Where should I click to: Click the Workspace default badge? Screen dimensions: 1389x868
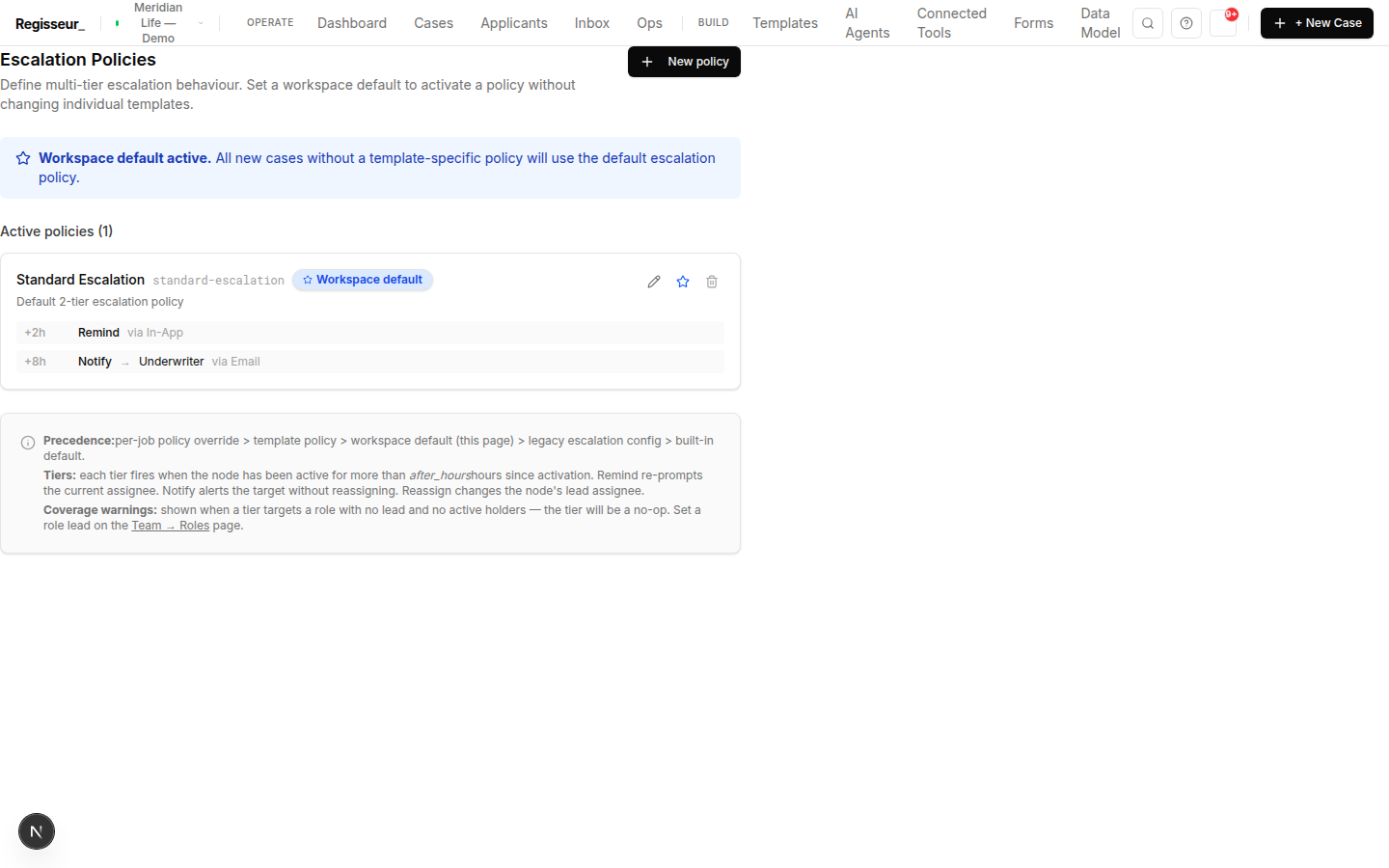[363, 280]
